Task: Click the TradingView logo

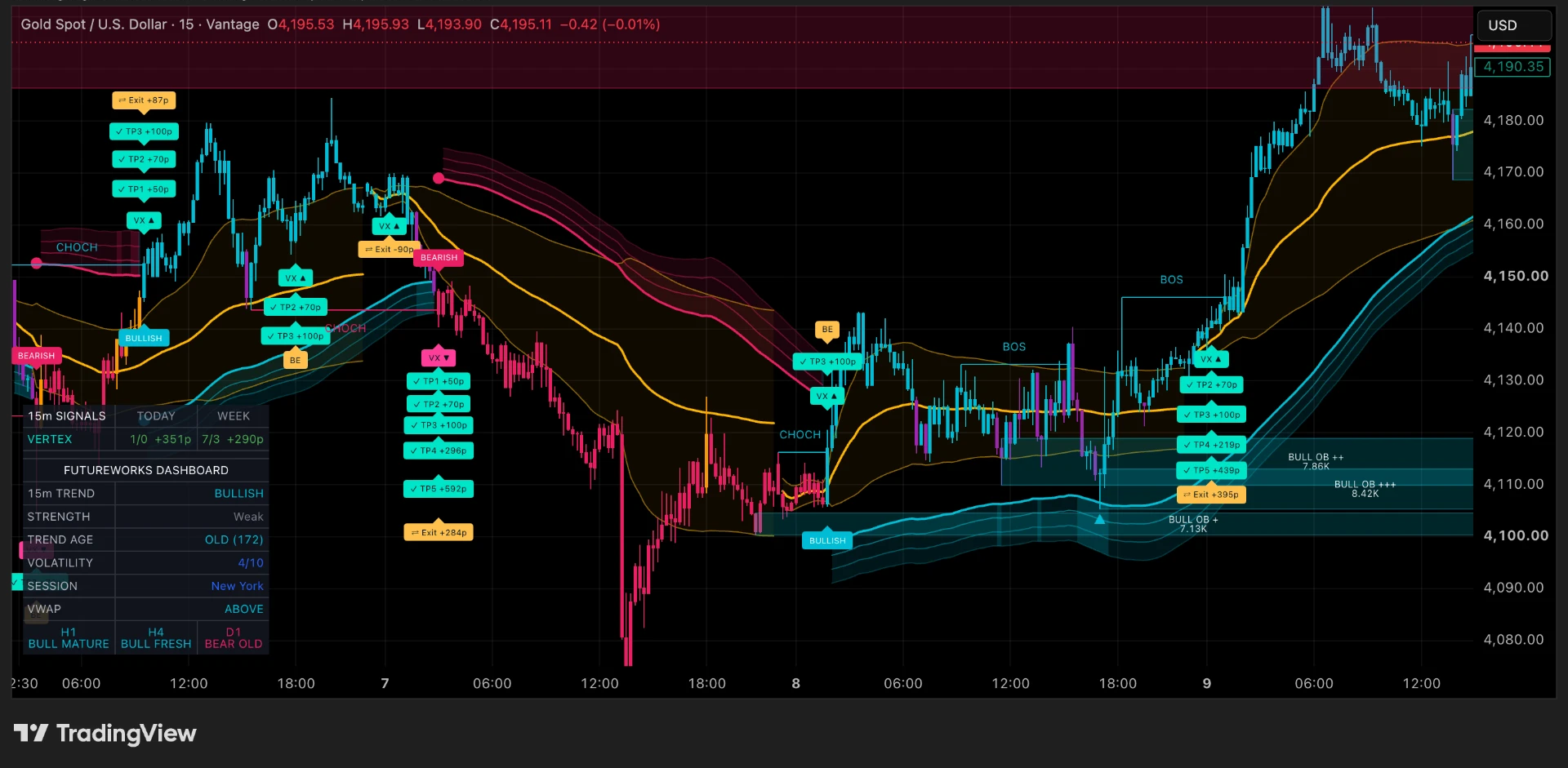Action: [105, 733]
